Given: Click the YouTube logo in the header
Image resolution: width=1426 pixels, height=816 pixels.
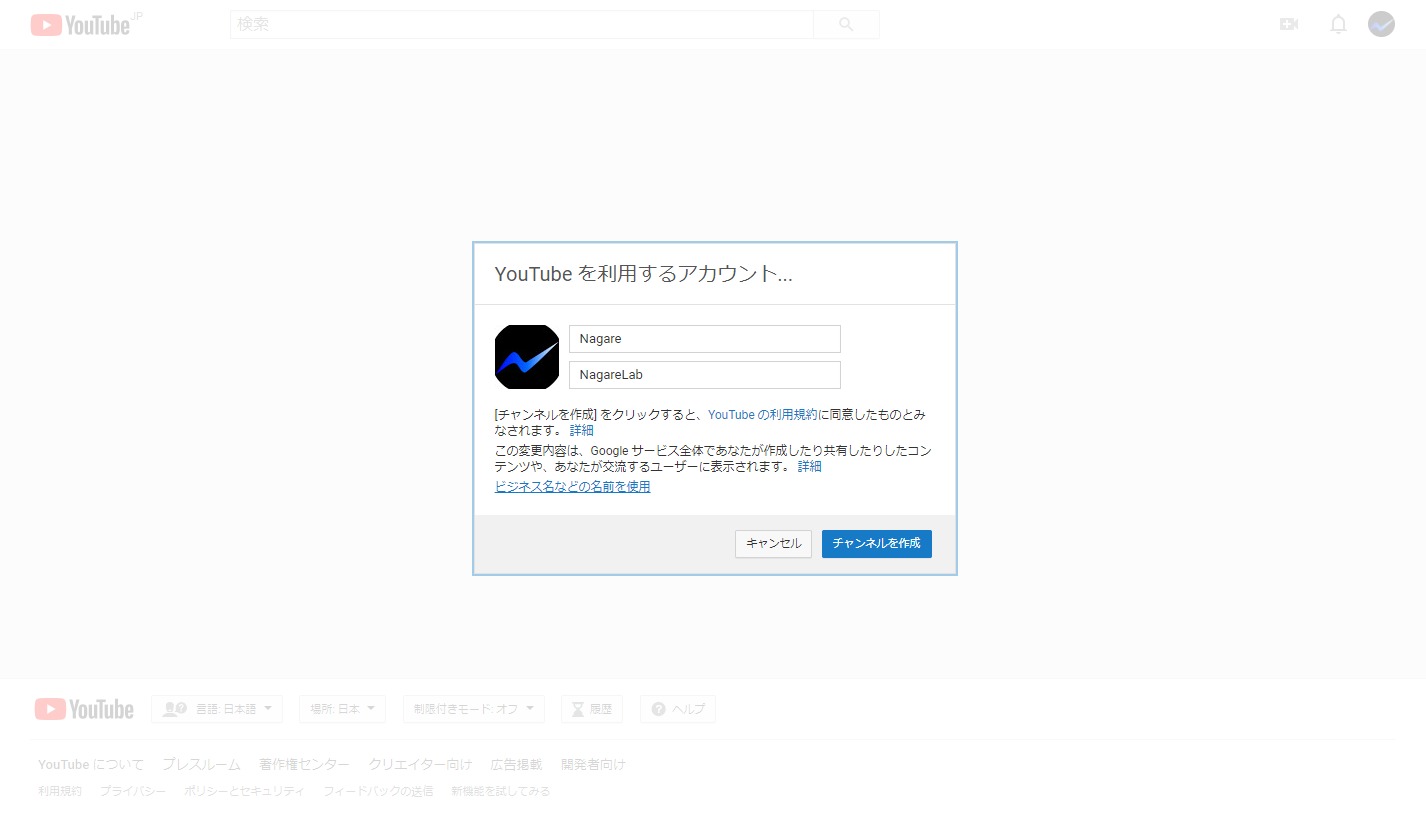Looking at the screenshot, I should coord(81,25).
